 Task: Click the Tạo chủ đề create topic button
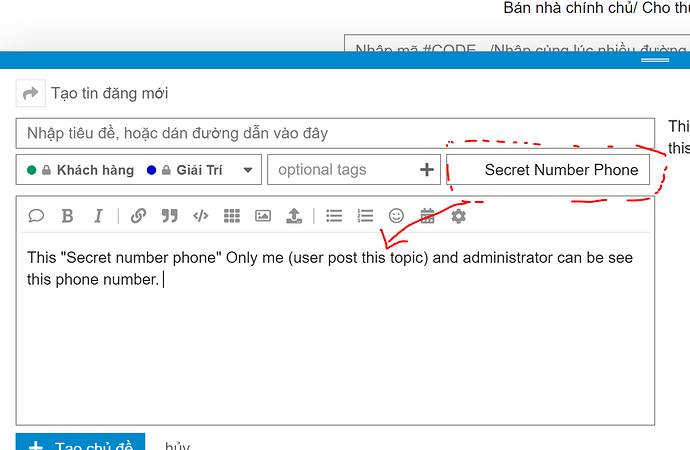tap(80, 442)
